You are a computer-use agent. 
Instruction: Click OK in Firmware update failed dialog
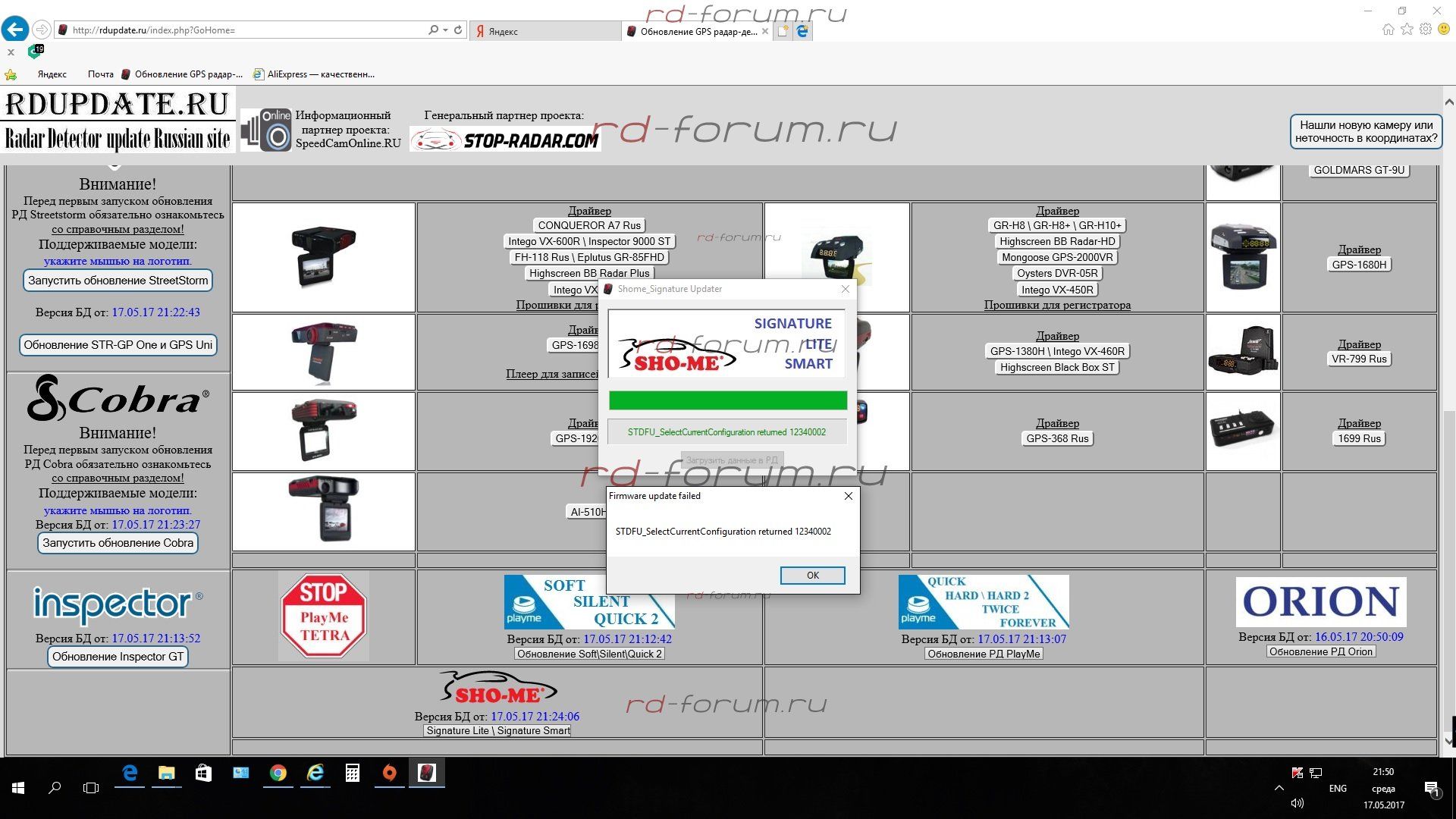[x=812, y=576]
